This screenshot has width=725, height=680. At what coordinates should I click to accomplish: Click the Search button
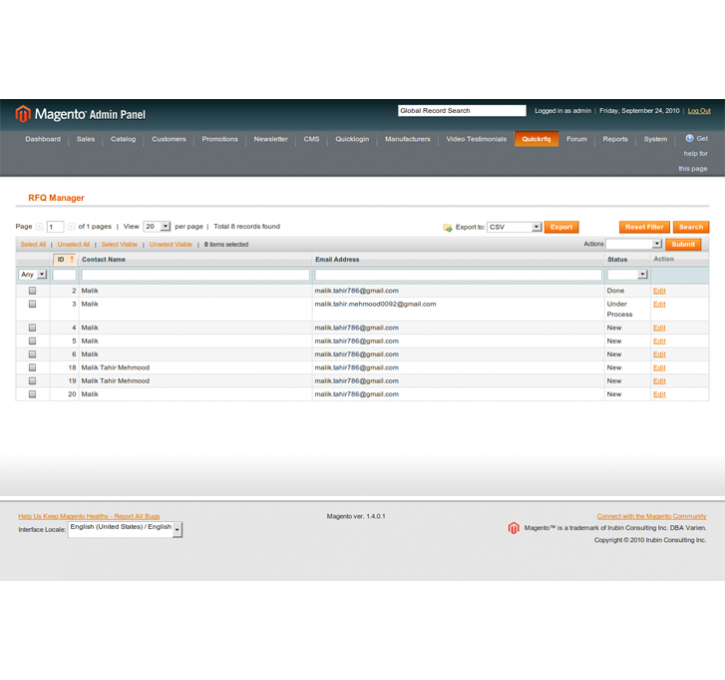click(691, 227)
